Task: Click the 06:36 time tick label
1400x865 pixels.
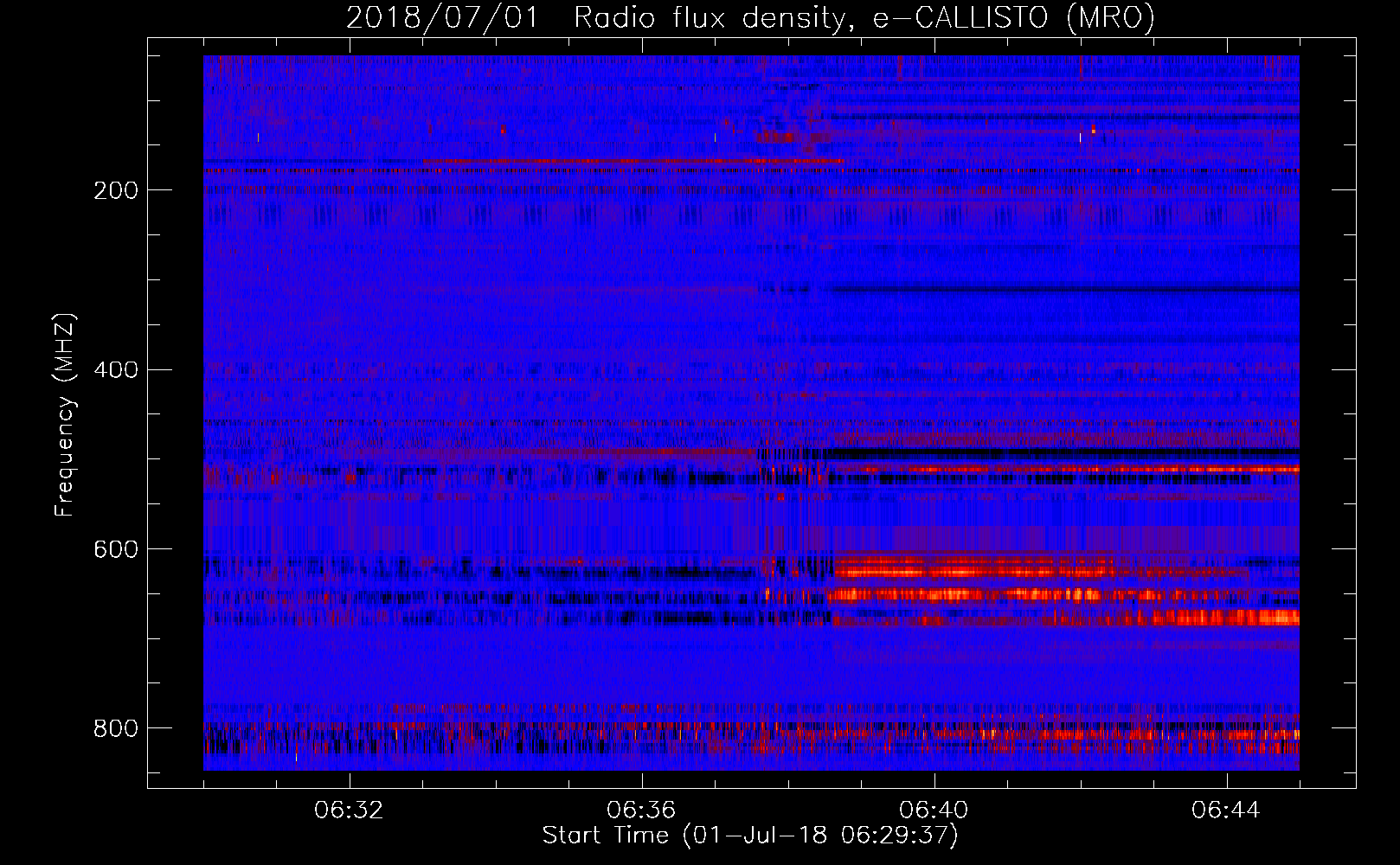Action: [641, 811]
